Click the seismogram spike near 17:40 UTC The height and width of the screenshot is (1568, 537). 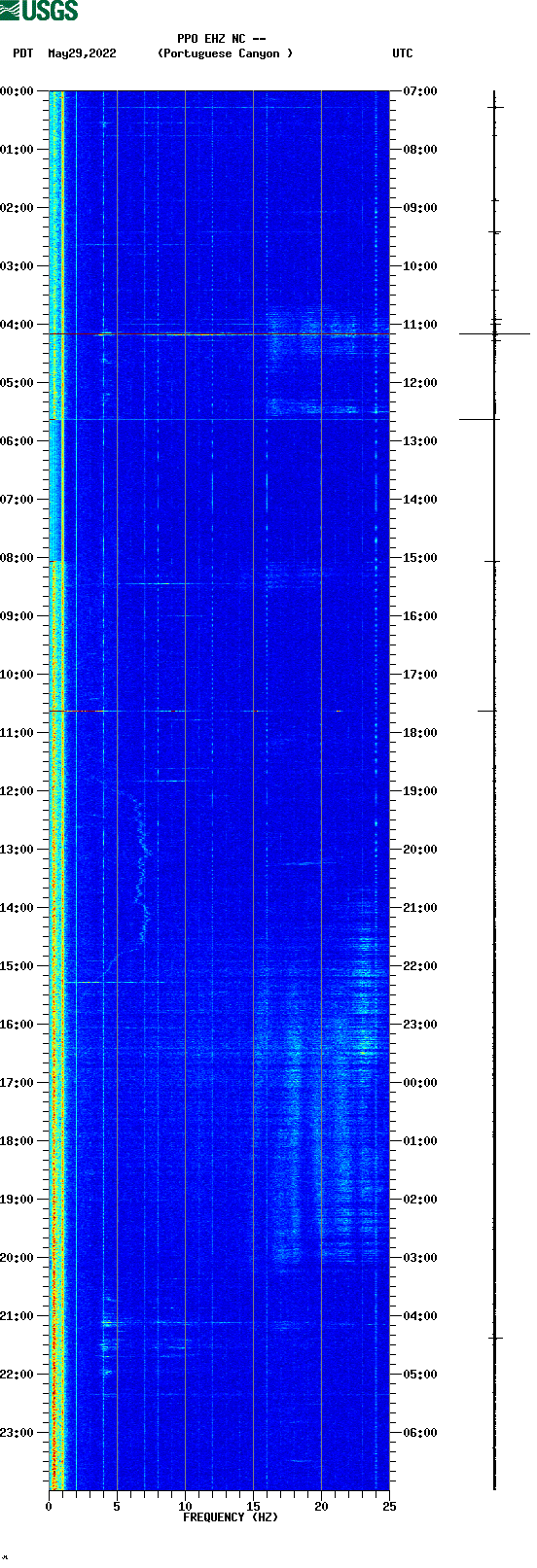[486, 711]
